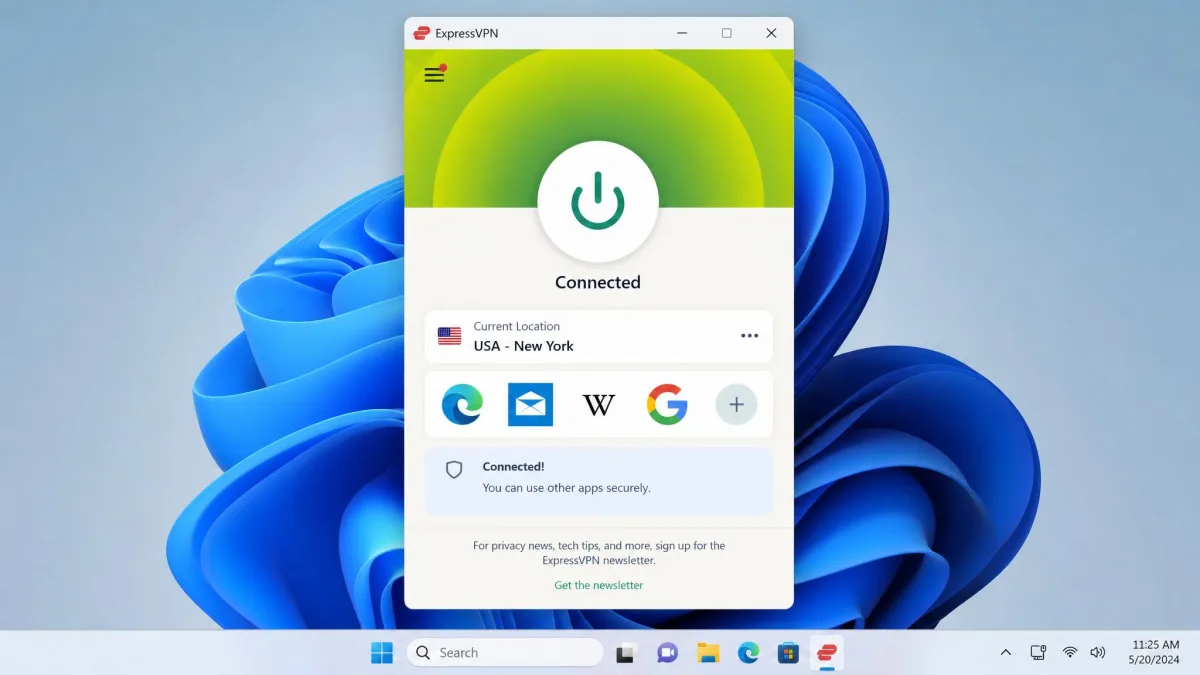Open the clock showing 11:25 AM
Viewport: 1200px width, 675px height.
(x=1155, y=653)
